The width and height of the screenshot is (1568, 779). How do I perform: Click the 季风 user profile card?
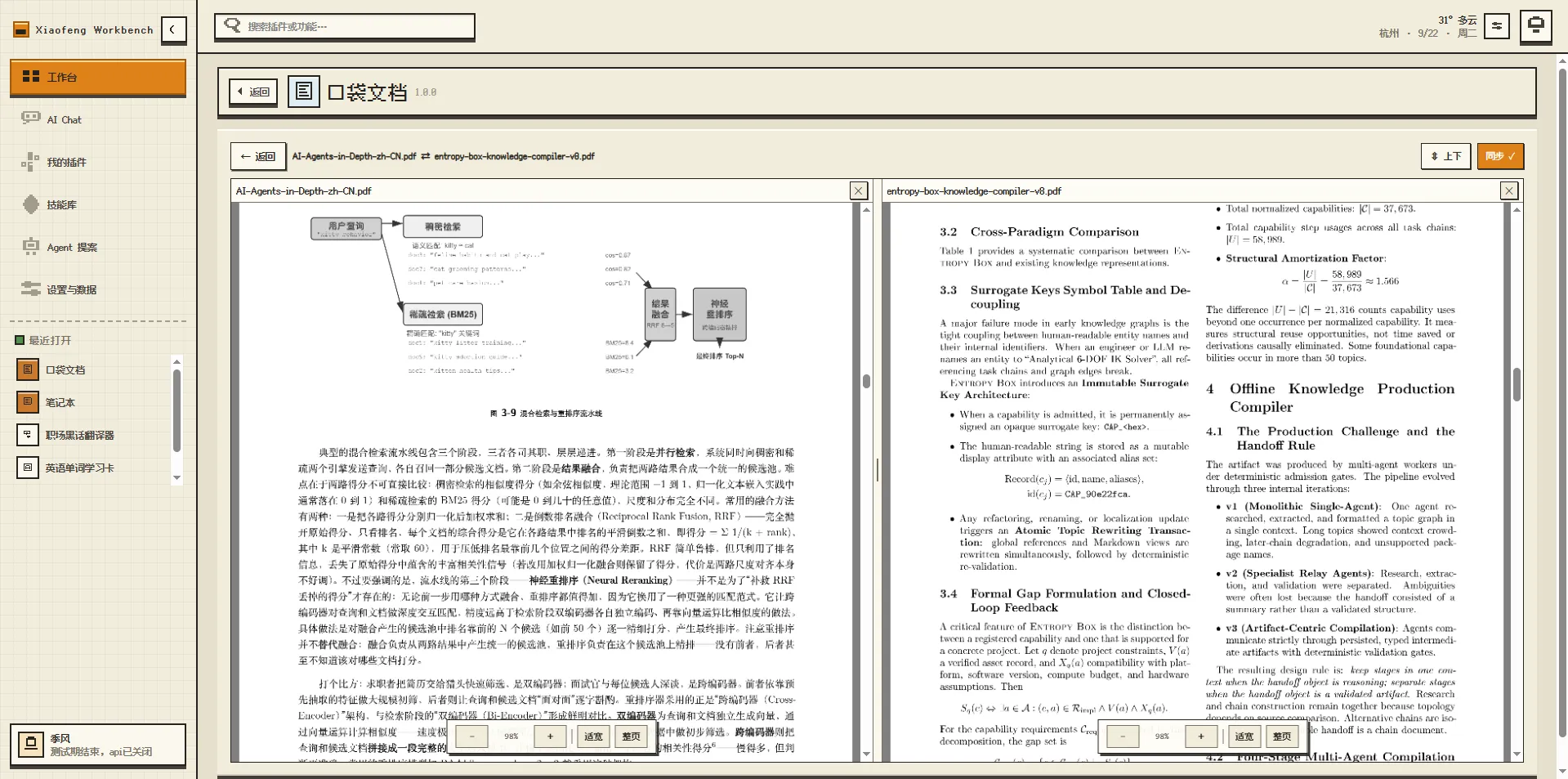pyautogui.click(x=98, y=745)
